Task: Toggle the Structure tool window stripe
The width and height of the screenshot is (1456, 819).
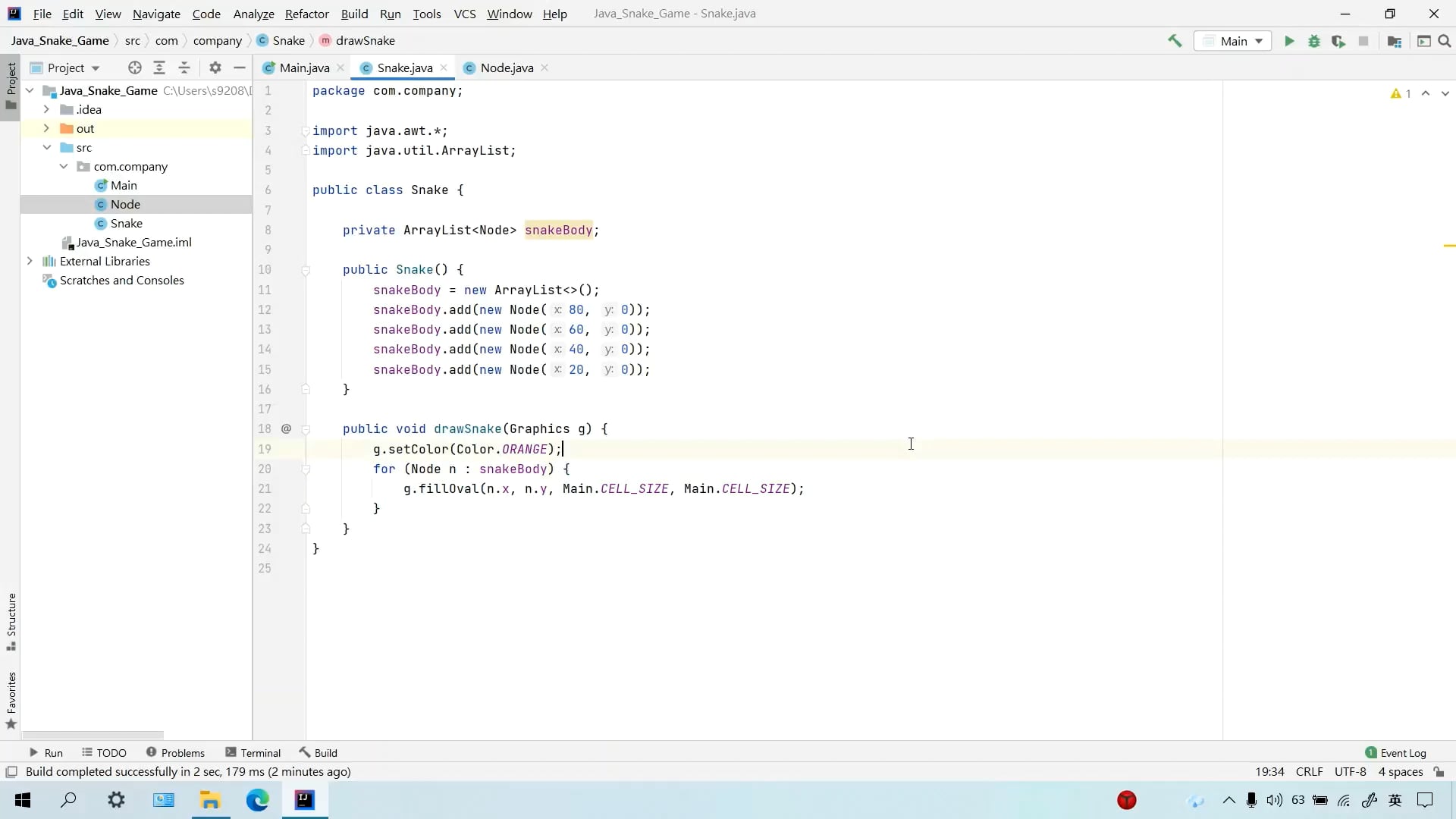Action: coord(11,621)
